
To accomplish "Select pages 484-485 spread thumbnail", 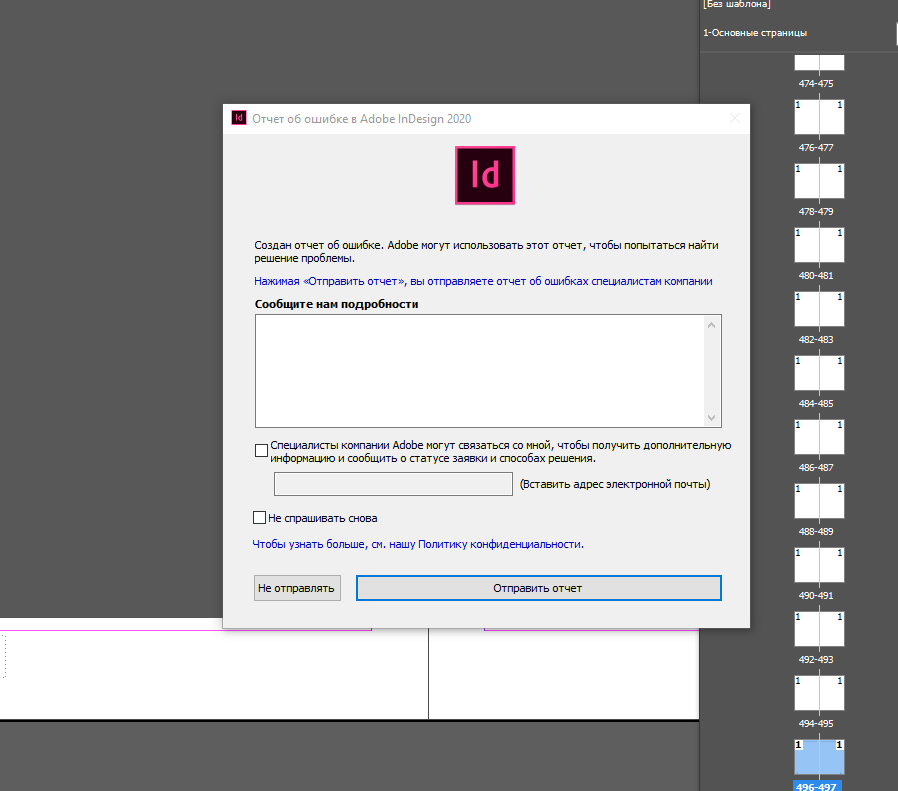I will (819, 373).
